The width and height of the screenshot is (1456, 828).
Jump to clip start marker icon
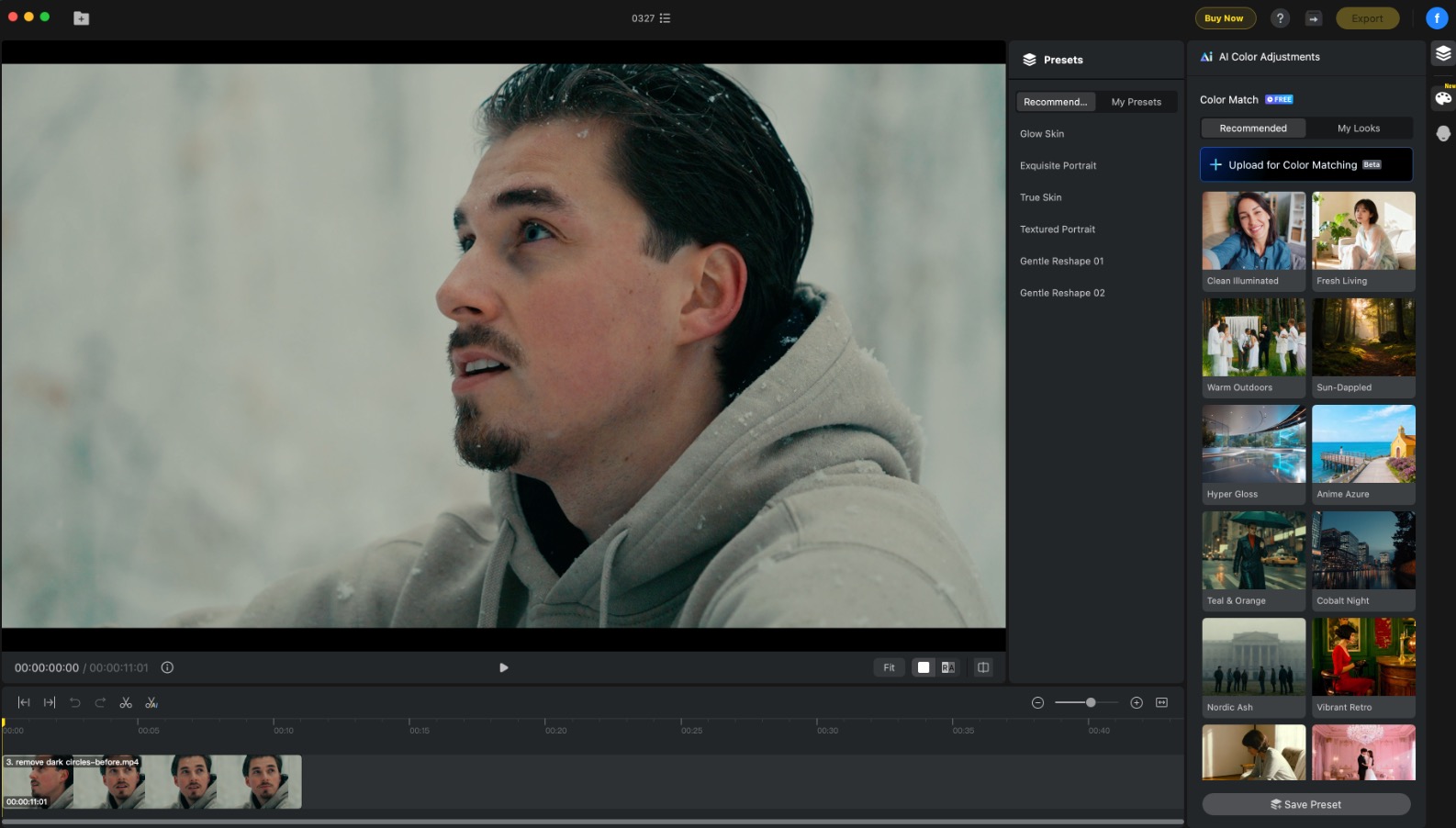click(x=24, y=703)
